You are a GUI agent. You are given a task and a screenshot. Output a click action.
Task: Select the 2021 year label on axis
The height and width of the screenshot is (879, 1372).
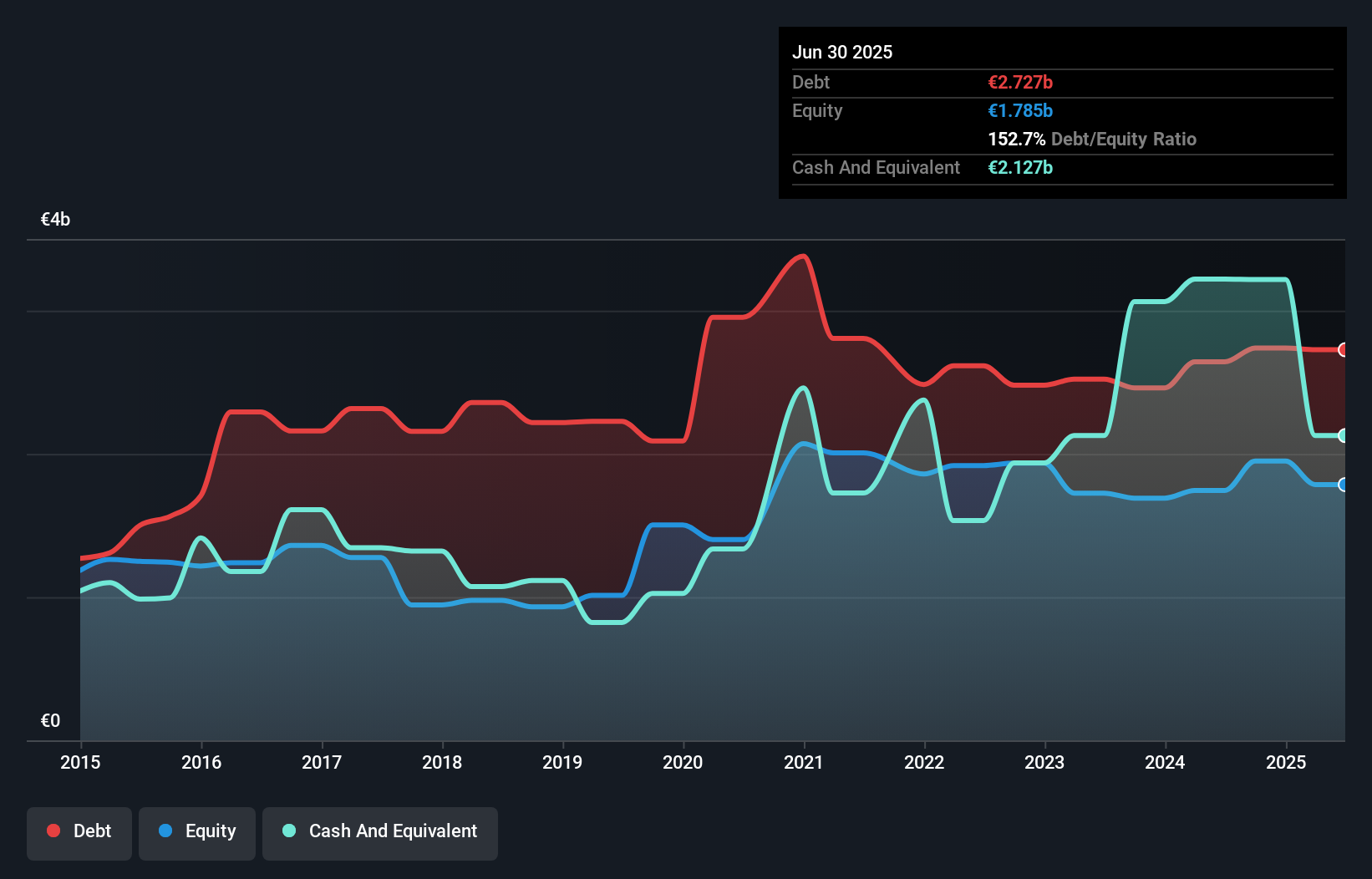[x=803, y=763]
